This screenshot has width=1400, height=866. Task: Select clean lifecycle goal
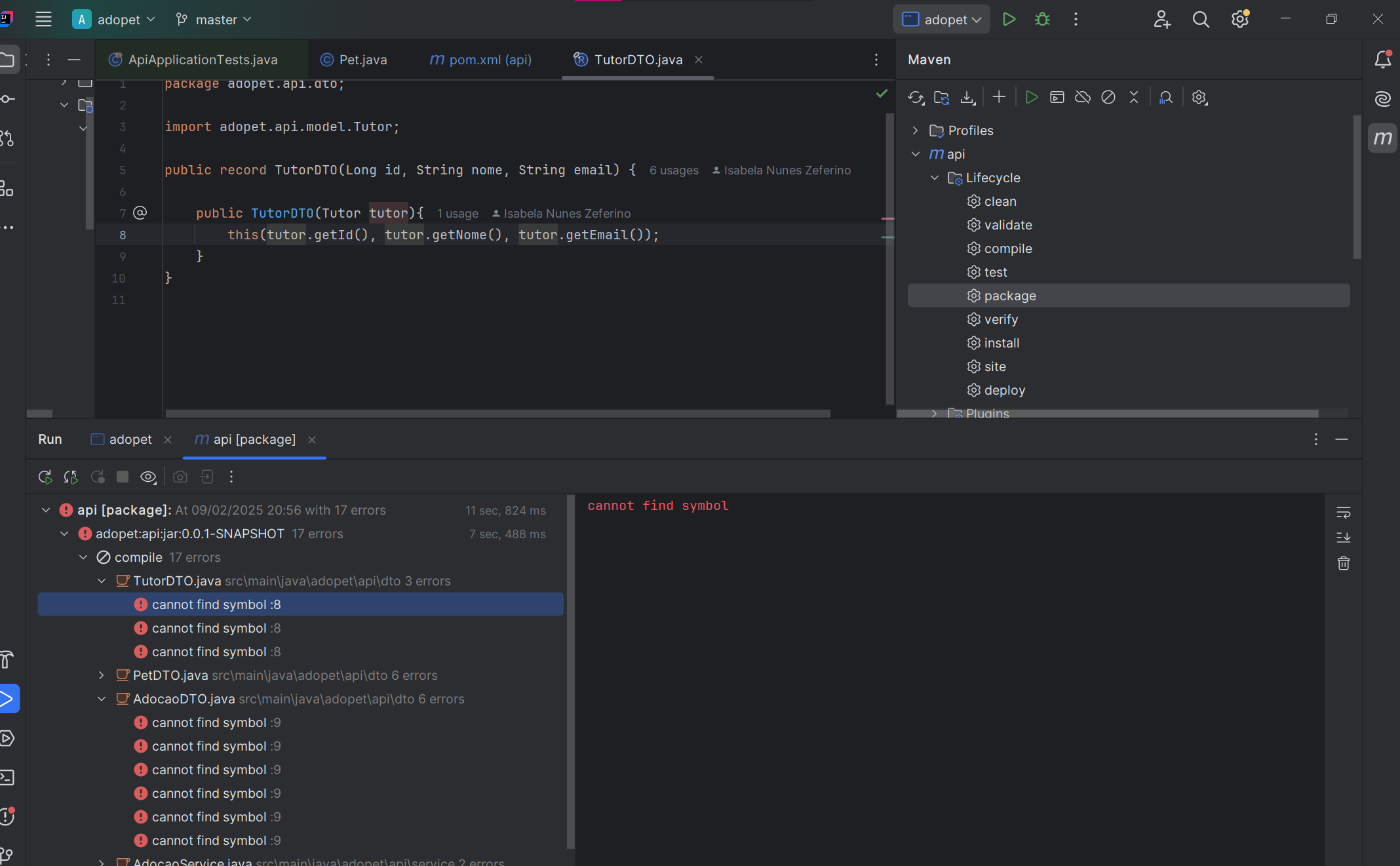point(1000,201)
